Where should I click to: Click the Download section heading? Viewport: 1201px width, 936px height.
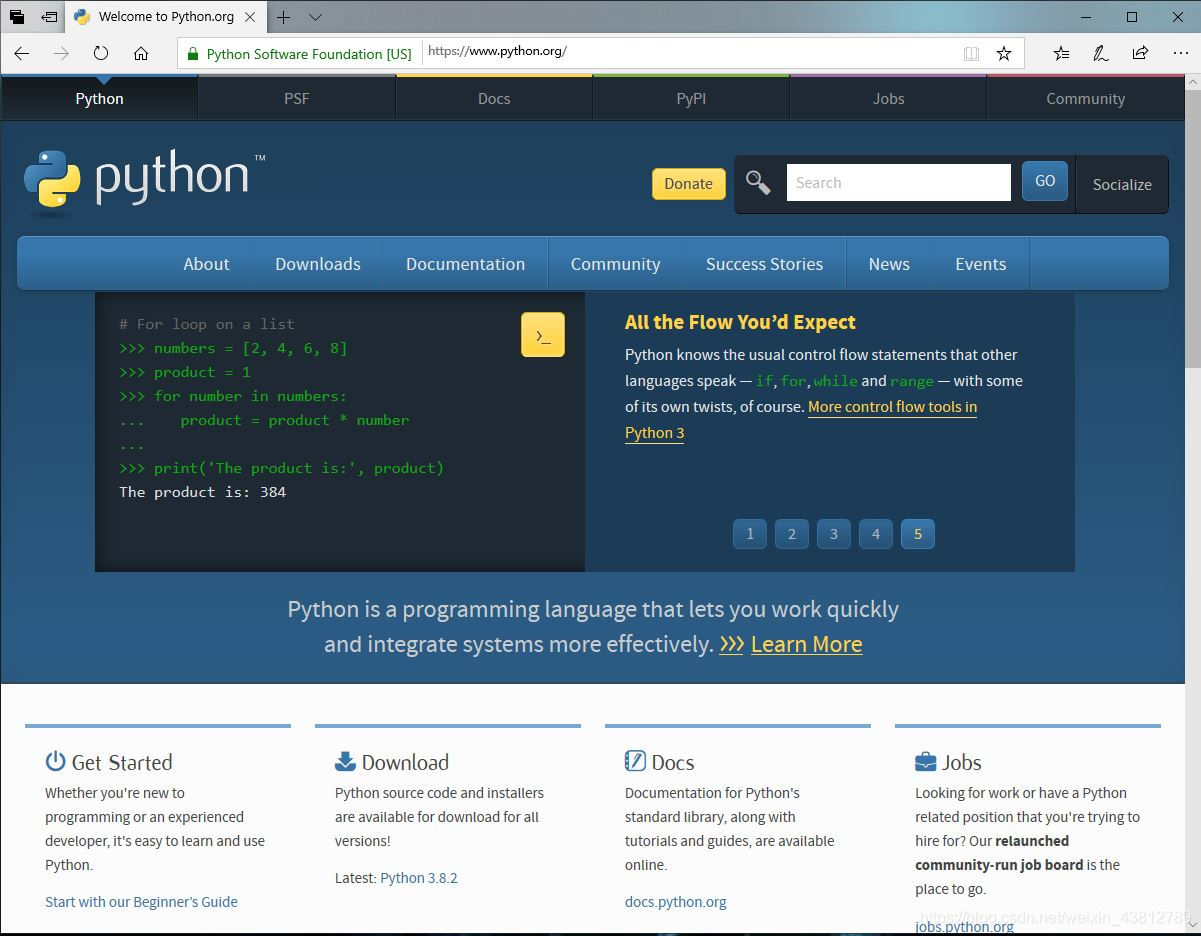[405, 762]
